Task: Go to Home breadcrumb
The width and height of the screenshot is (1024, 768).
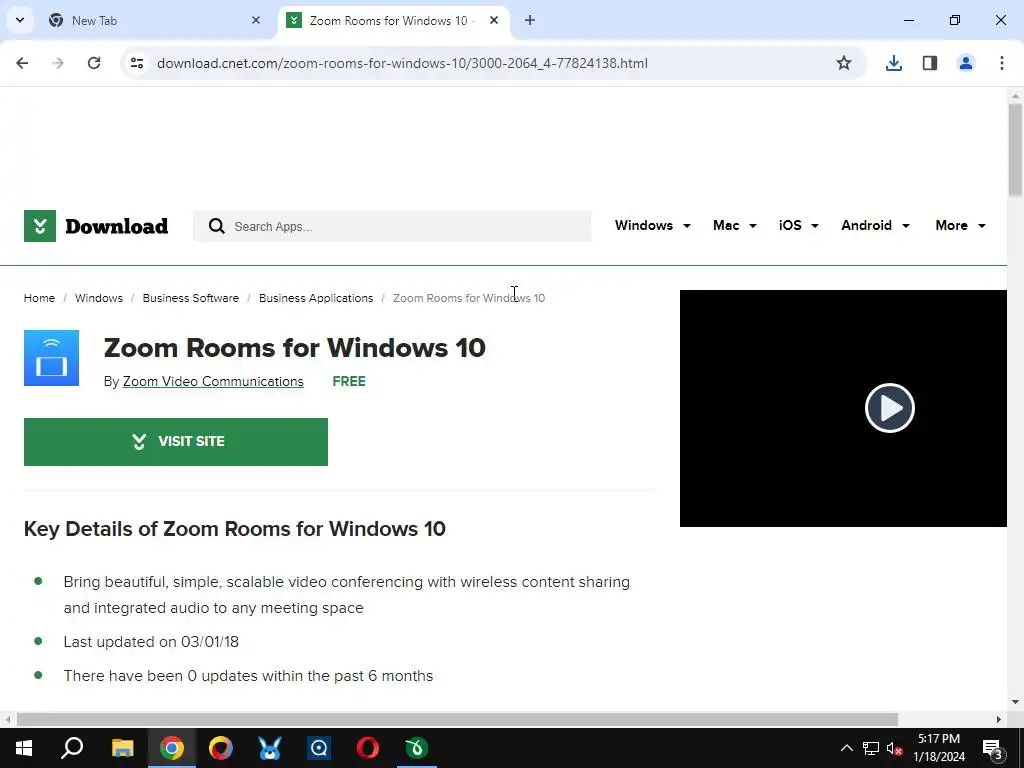Action: pos(39,298)
